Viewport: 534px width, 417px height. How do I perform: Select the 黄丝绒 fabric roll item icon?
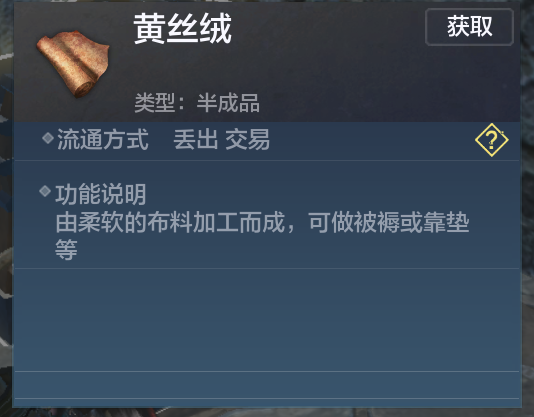click(x=74, y=64)
